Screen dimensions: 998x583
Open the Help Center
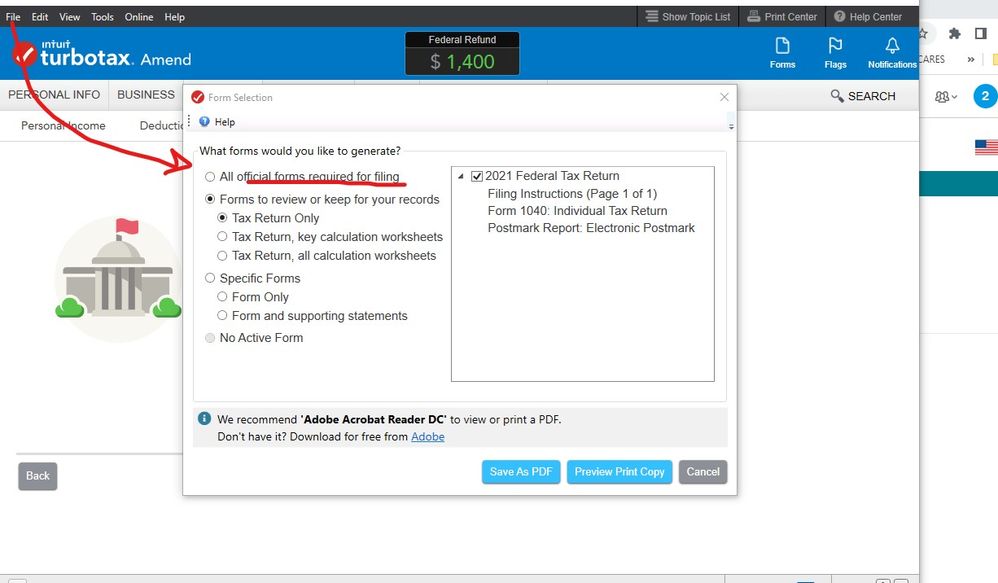pyautogui.click(x=868, y=17)
